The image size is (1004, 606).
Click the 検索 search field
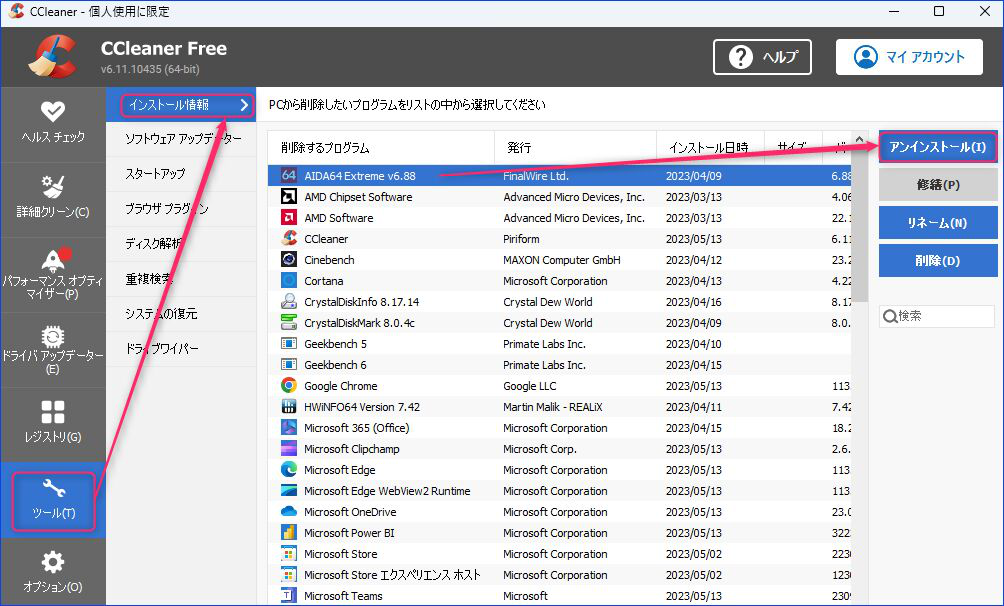[937, 316]
